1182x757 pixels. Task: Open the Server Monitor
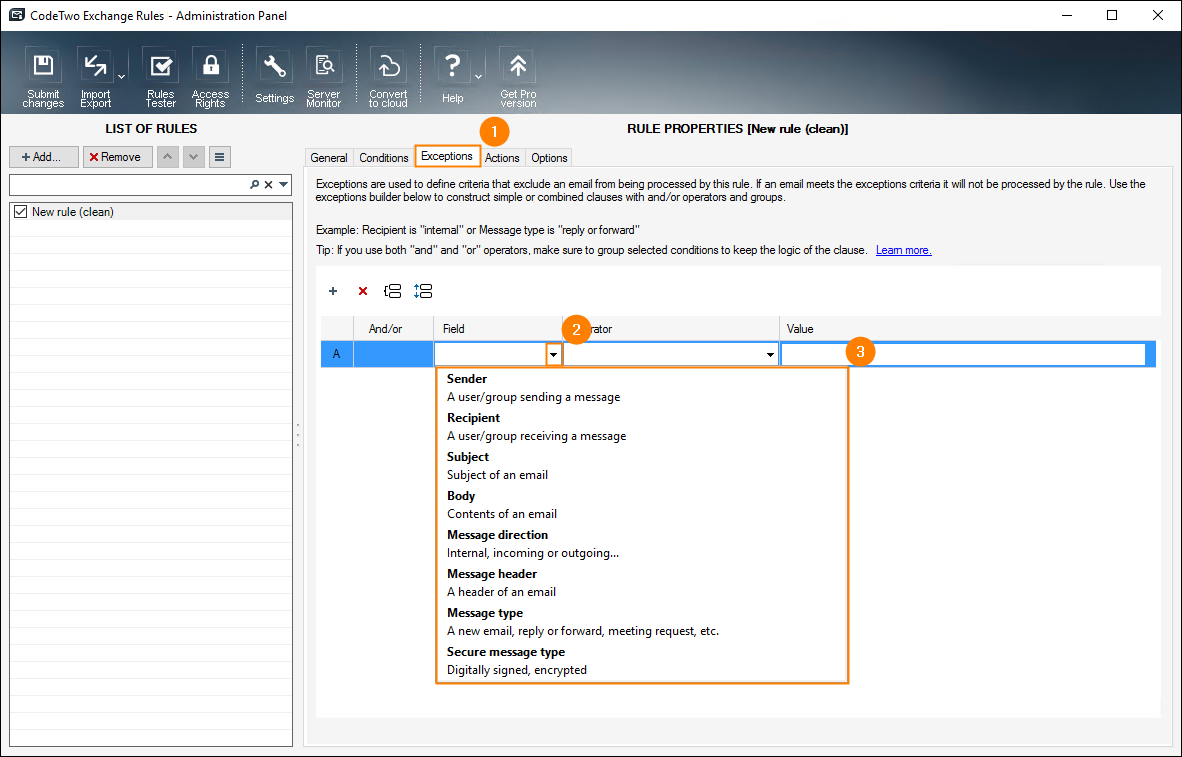(323, 78)
